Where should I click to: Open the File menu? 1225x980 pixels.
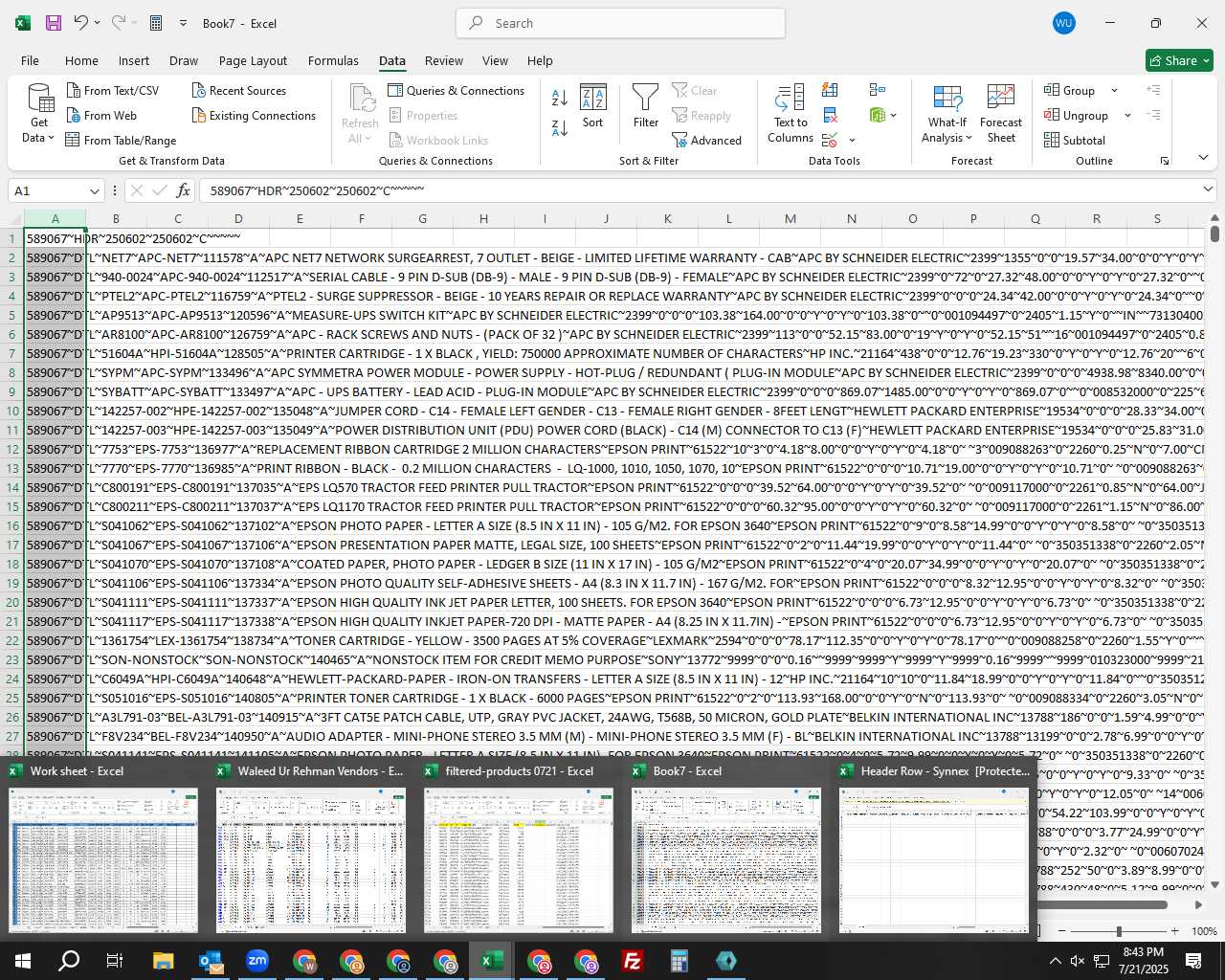pos(30,60)
